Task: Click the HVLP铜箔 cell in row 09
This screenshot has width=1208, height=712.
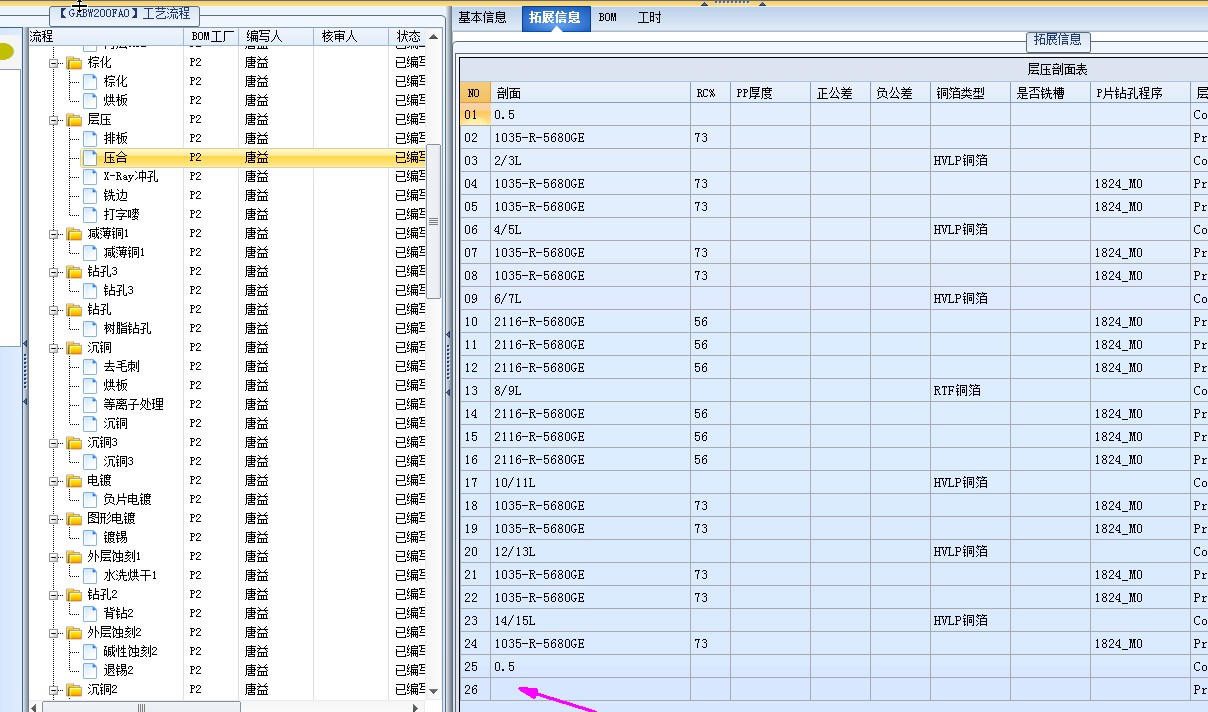Action: tap(970, 298)
